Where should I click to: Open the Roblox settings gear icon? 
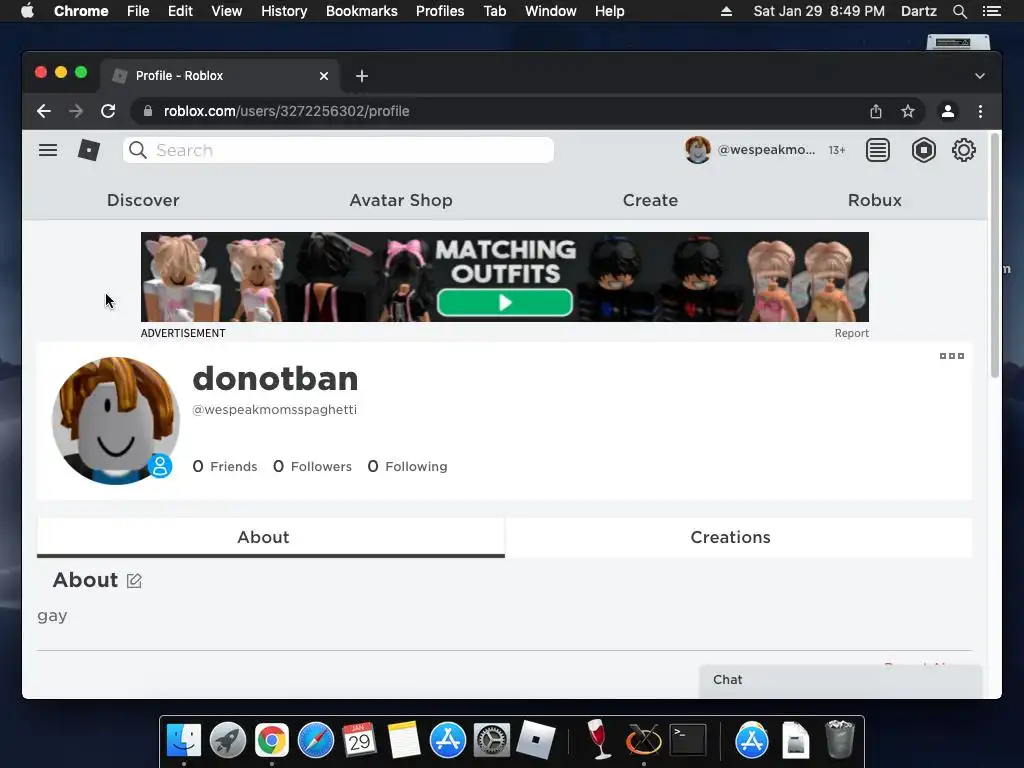point(963,150)
